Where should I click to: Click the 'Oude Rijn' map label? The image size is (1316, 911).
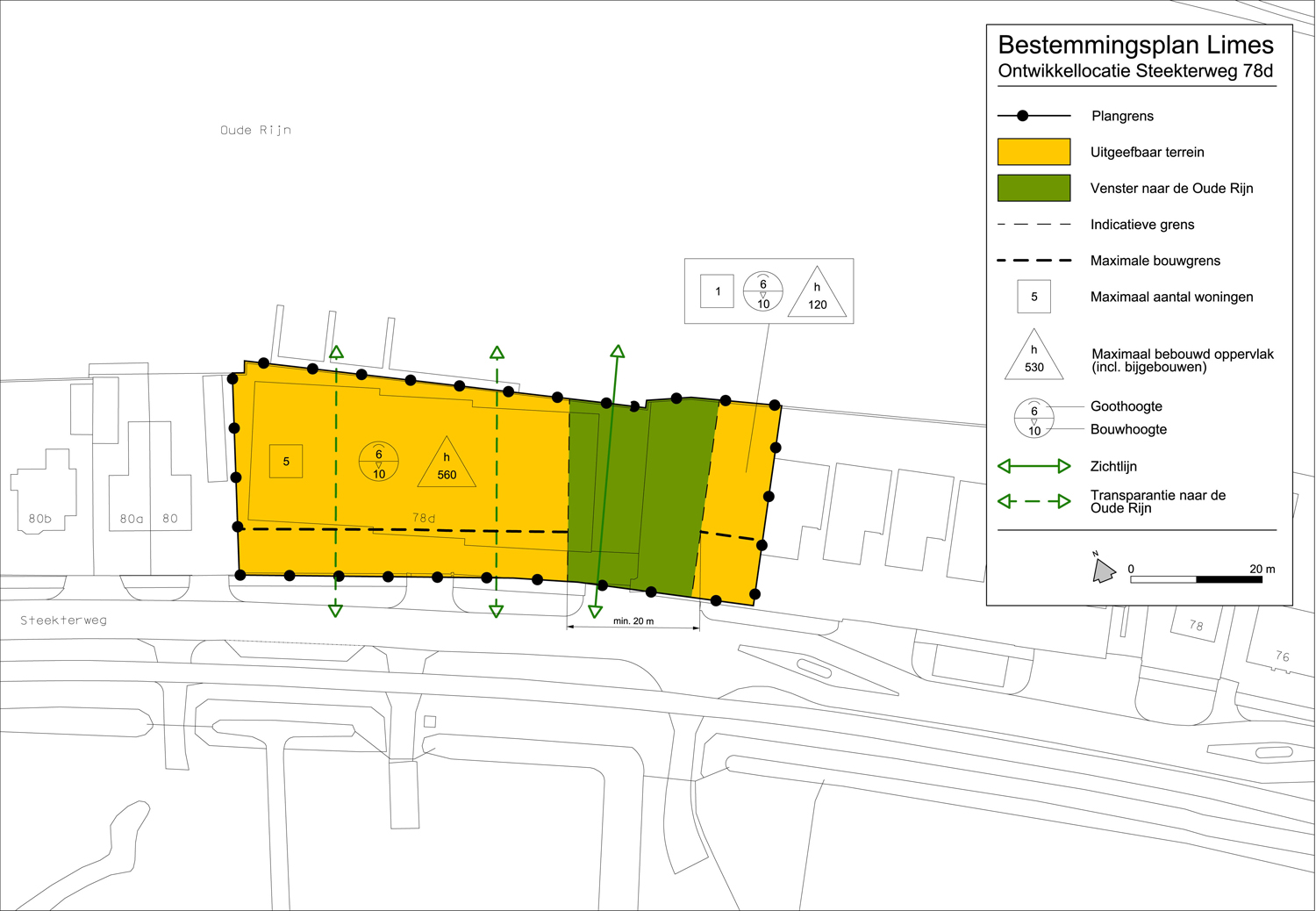pos(255,130)
